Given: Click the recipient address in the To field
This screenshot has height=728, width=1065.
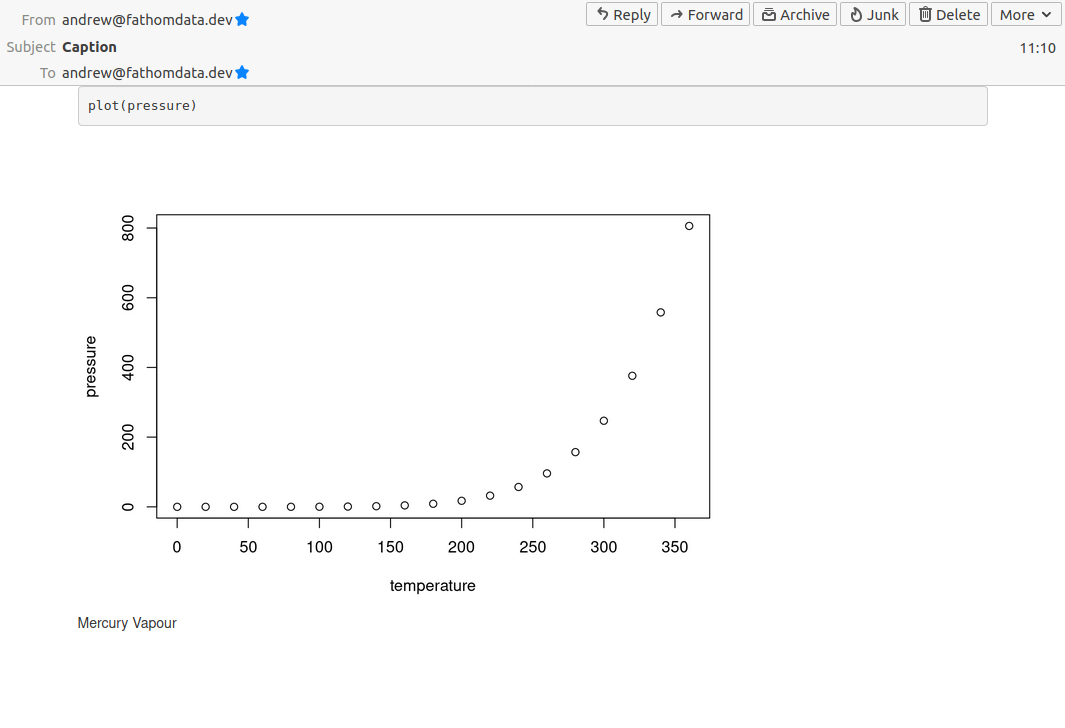Looking at the screenshot, I should click(x=147, y=73).
